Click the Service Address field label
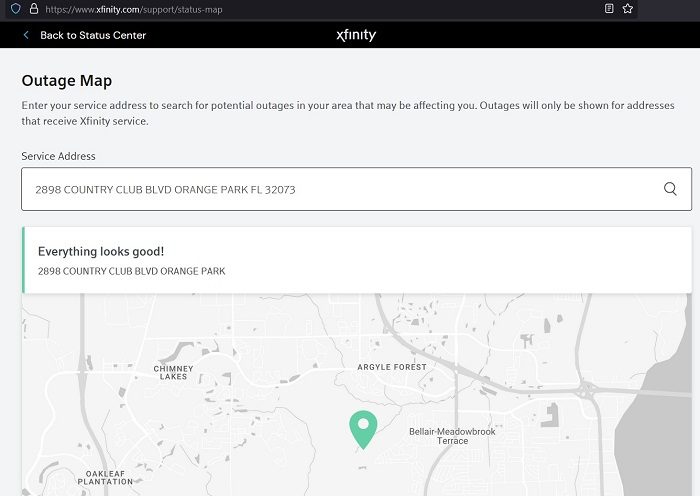 click(x=58, y=156)
